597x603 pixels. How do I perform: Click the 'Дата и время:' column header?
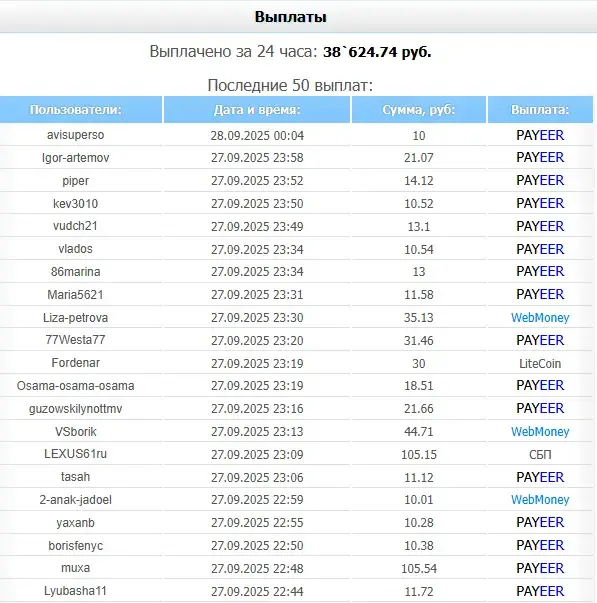257,110
